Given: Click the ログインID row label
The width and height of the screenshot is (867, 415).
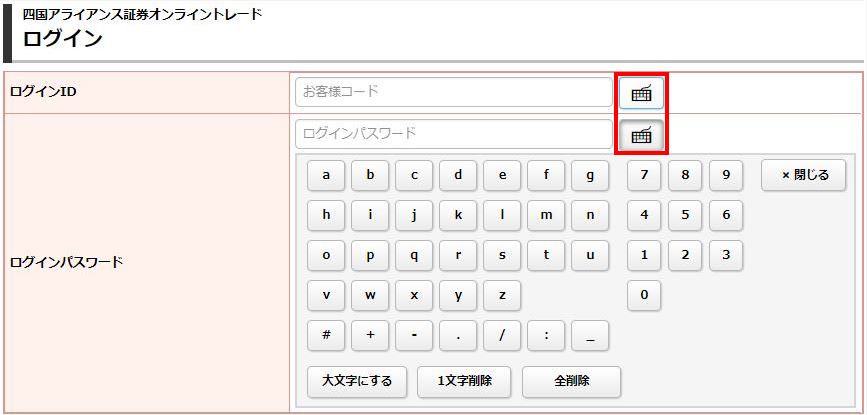Looking at the screenshot, I should [43, 92].
